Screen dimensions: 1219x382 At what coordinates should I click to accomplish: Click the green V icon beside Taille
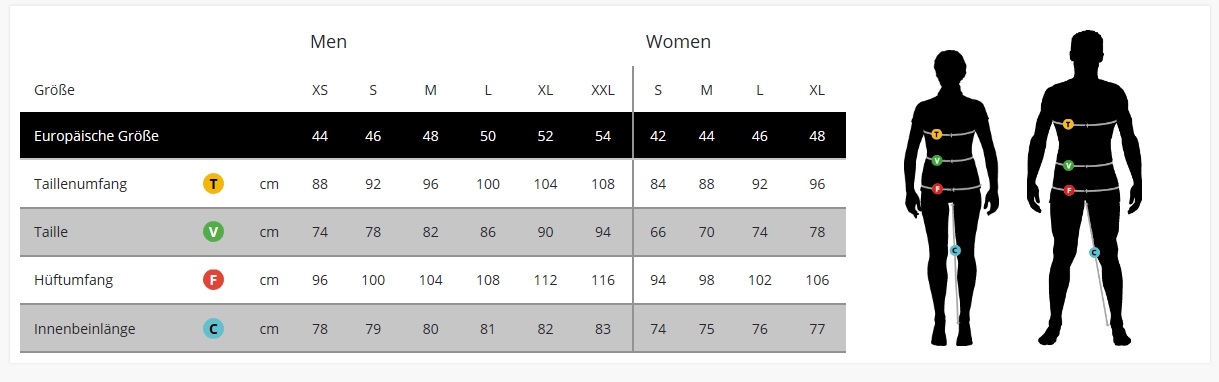pyautogui.click(x=213, y=232)
